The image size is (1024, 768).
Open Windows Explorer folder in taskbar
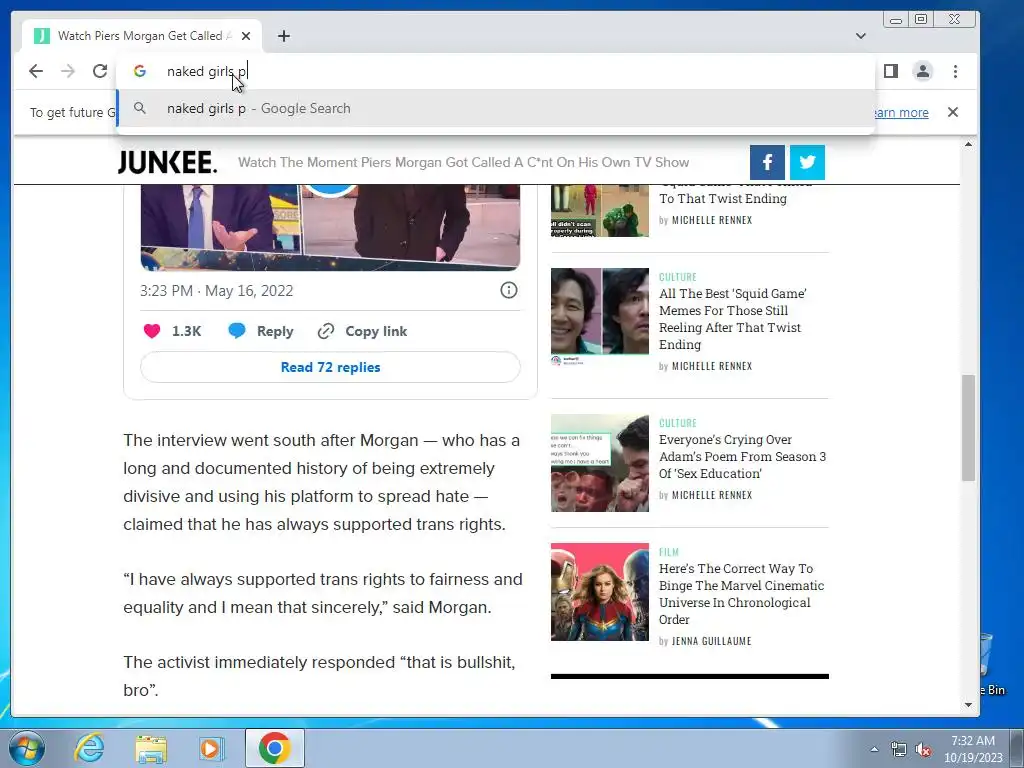pos(151,748)
